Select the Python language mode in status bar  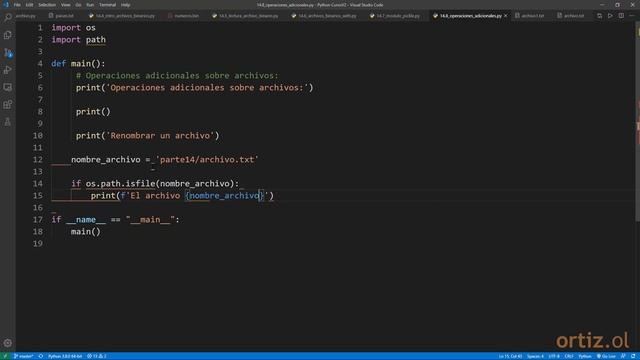[x=584, y=356]
